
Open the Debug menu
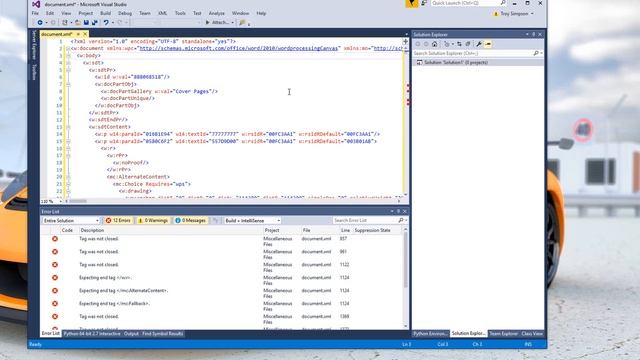(125, 13)
